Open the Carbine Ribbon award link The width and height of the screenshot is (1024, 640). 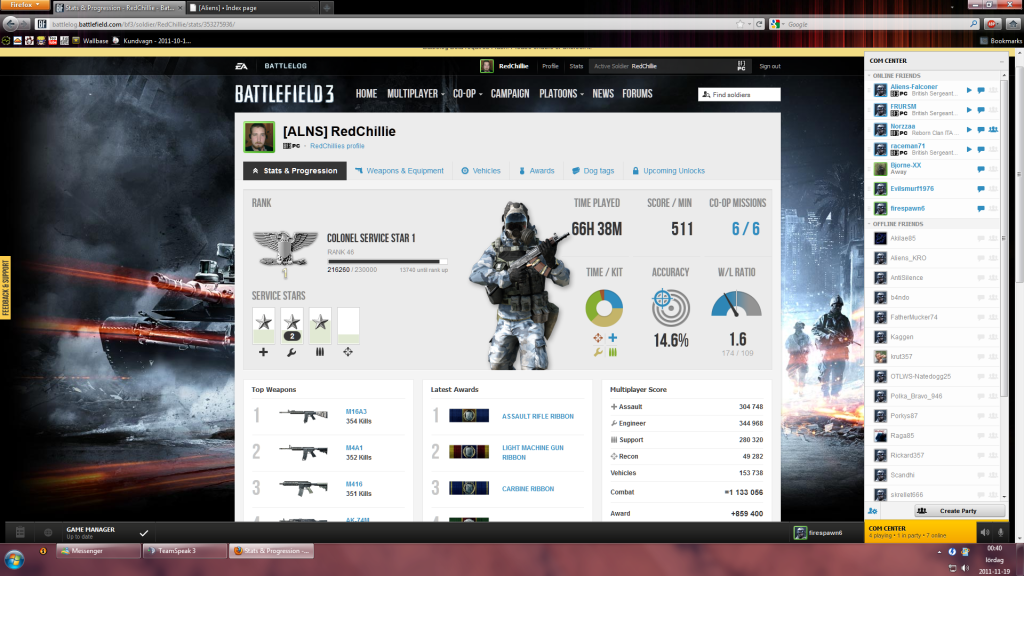[528, 489]
